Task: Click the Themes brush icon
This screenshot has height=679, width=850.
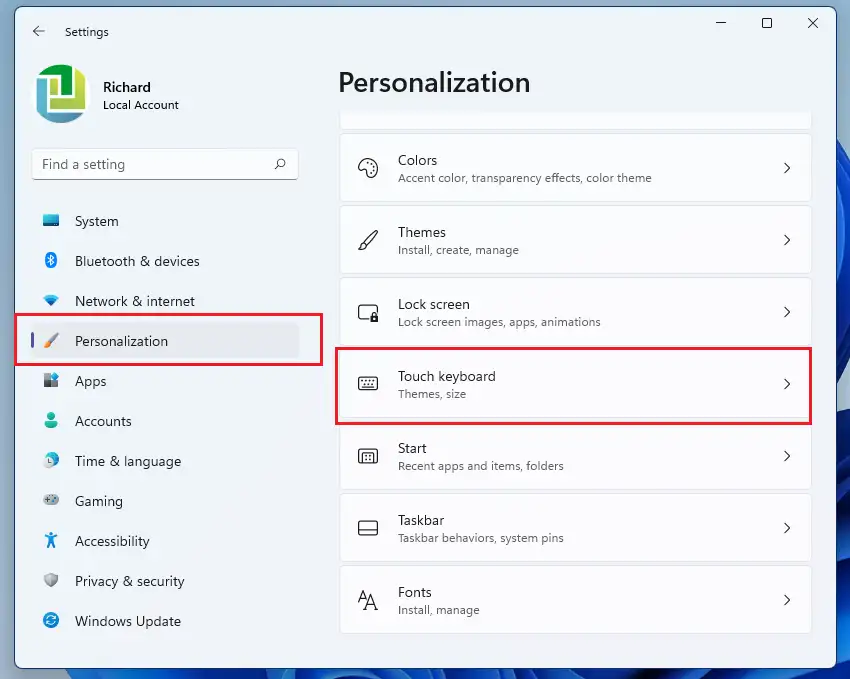Action: (368, 240)
